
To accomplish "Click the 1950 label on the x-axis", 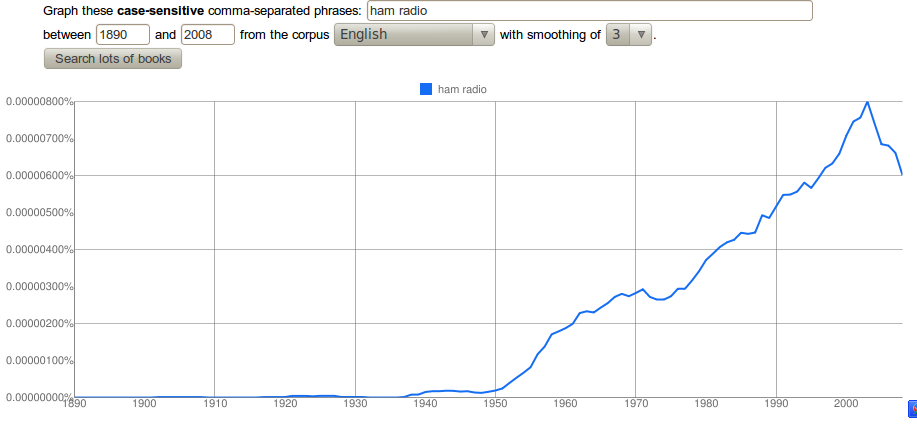I will [496, 403].
